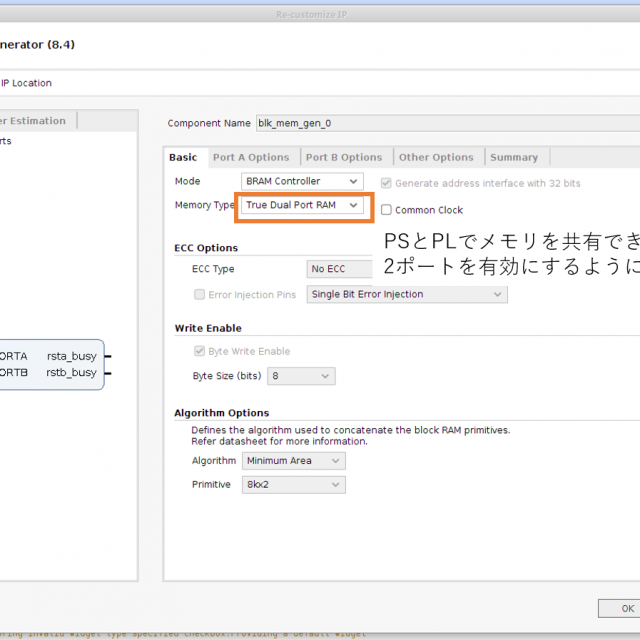Select the Basic tab
Image resolution: width=640 pixels, height=640 pixels.
[183, 157]
